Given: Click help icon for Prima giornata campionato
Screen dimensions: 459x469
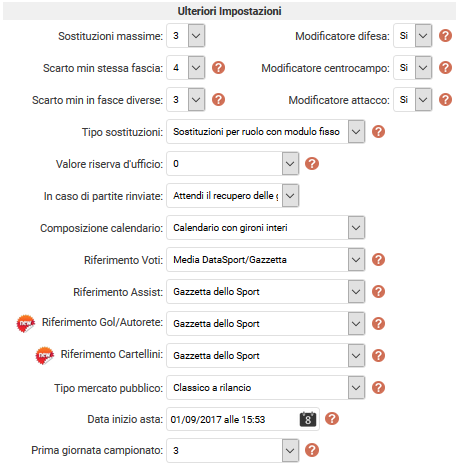Looking at the screenshot, I should 312,450.
